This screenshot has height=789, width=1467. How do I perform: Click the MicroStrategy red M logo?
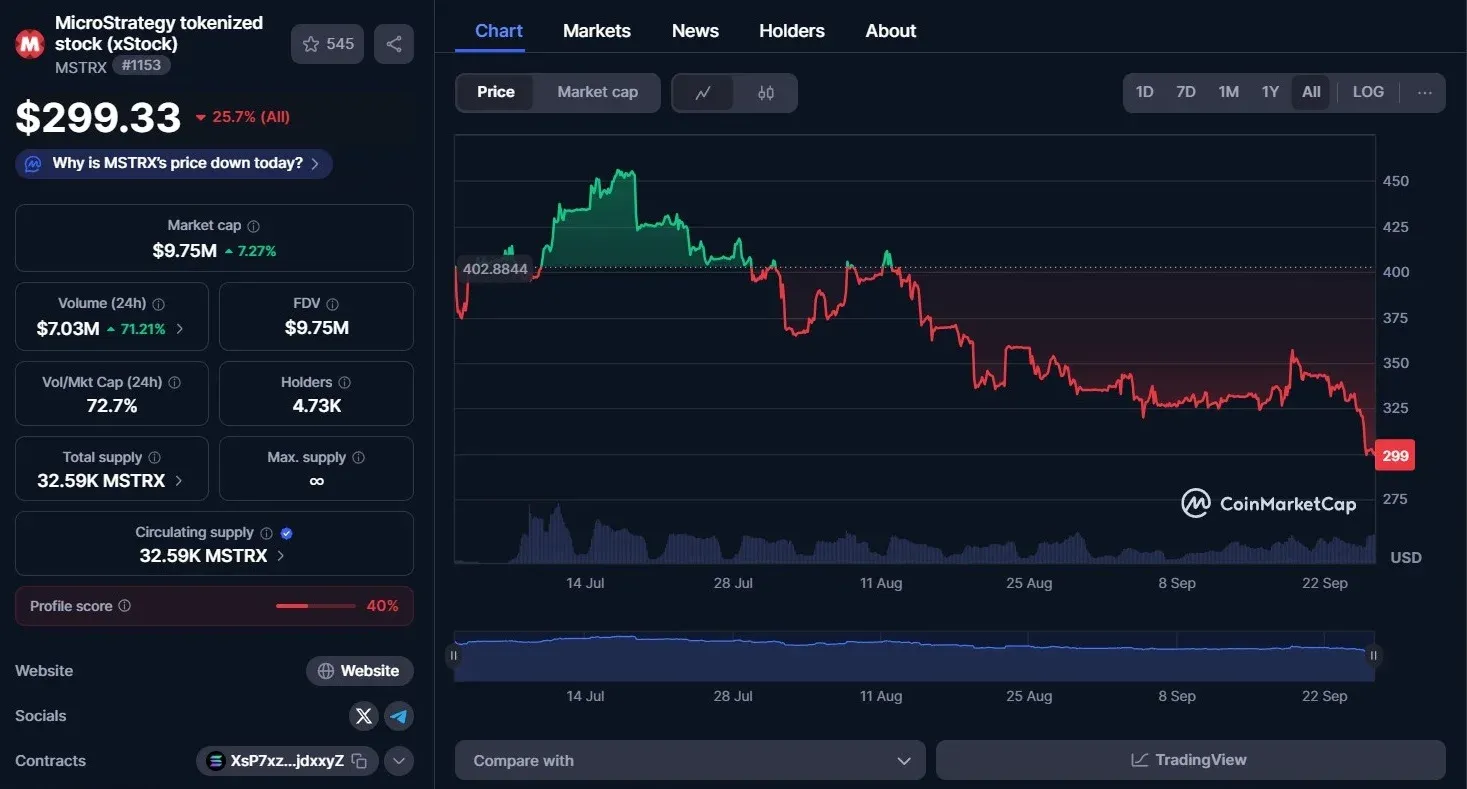30,44
